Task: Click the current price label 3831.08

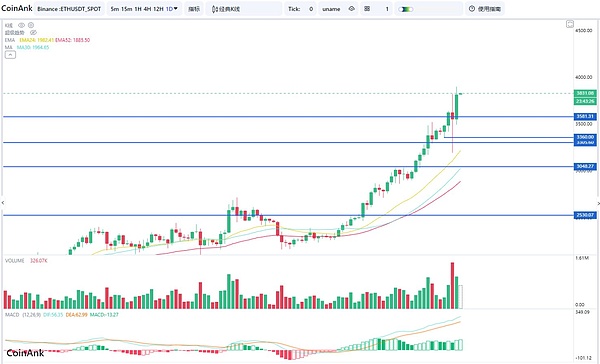Action: pyautogui.click(x=585, y=93)
